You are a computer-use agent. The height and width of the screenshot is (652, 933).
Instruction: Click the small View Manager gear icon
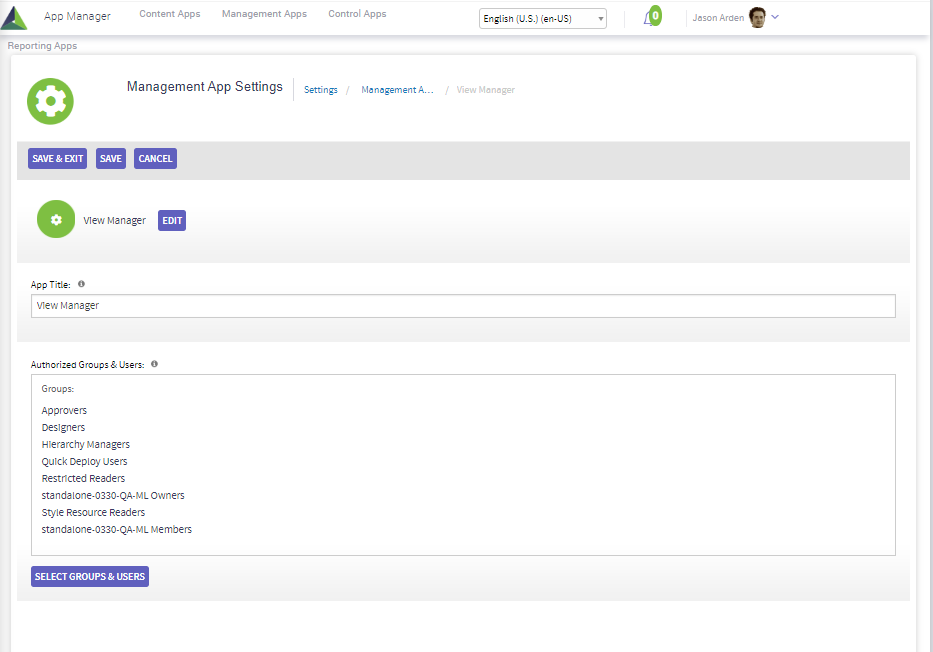click(x=56, y=220)
